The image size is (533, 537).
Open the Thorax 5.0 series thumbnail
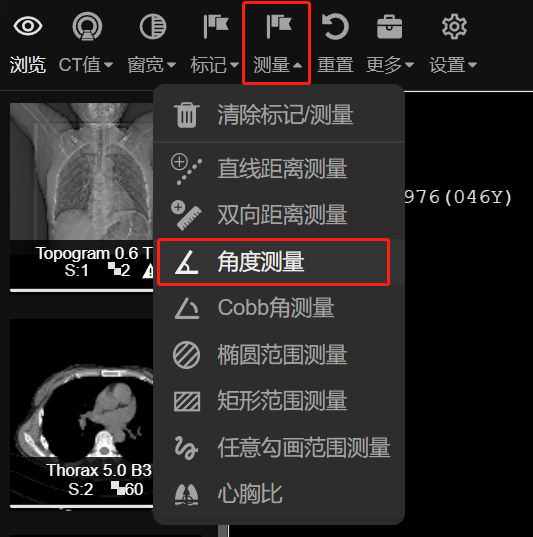tap(82, 413)
